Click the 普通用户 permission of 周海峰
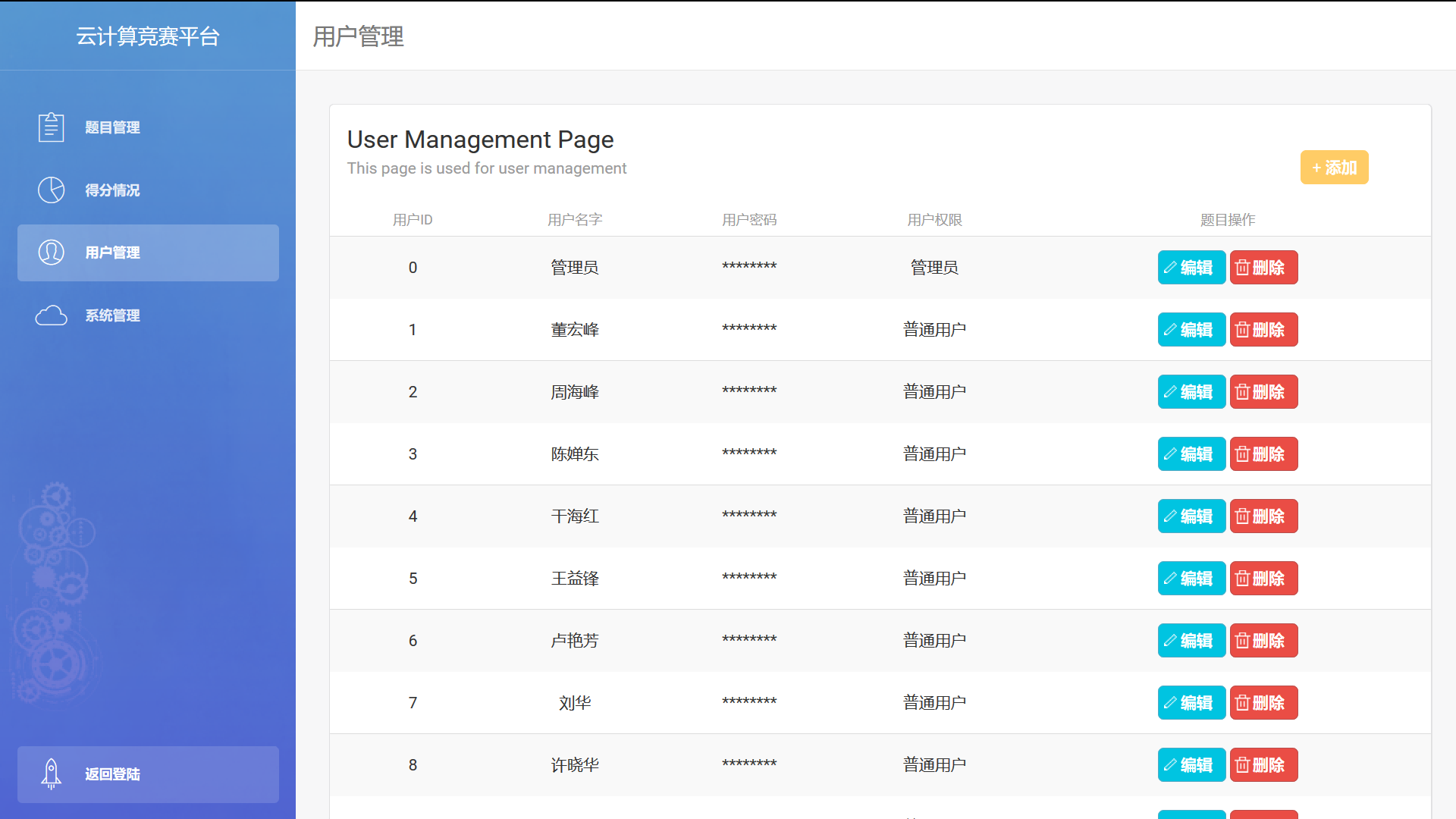This screenshot has width=1456, height=819. (x=934, y=392)
